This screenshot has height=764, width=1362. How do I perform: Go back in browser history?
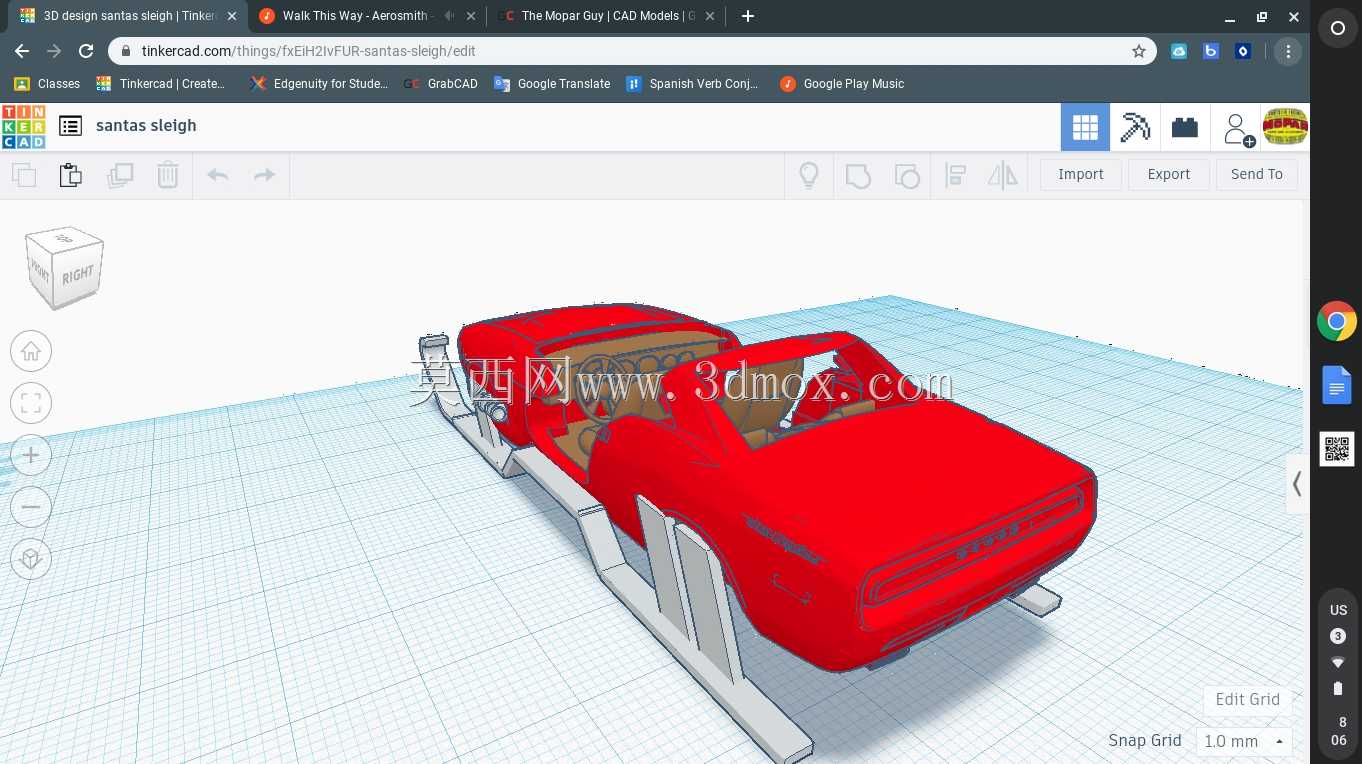(22, 51)
